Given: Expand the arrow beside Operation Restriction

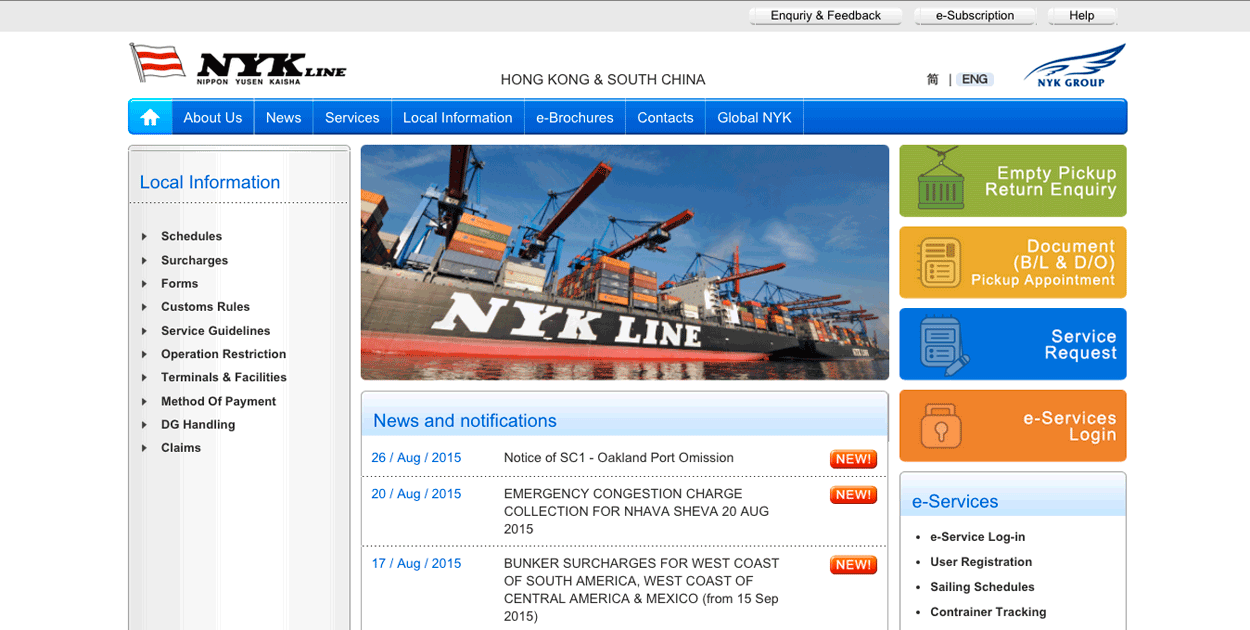Looking at the screenshot, I should coord(144,354).
